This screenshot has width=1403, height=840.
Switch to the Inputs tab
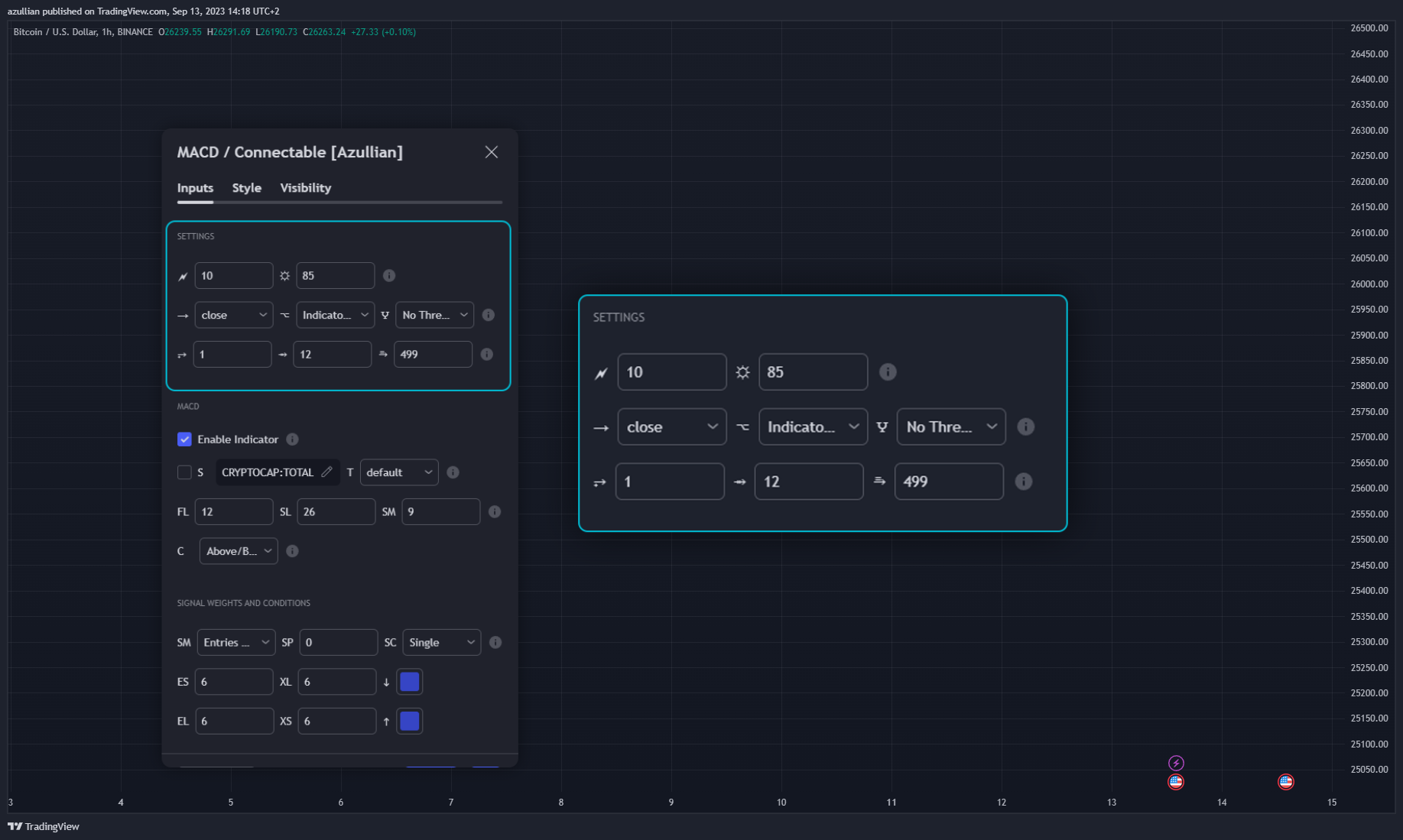[x=195, y=188]
